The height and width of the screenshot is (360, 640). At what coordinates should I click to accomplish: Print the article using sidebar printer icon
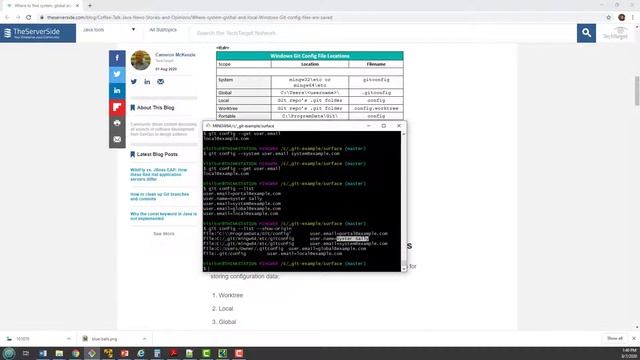tap(117, 123)
